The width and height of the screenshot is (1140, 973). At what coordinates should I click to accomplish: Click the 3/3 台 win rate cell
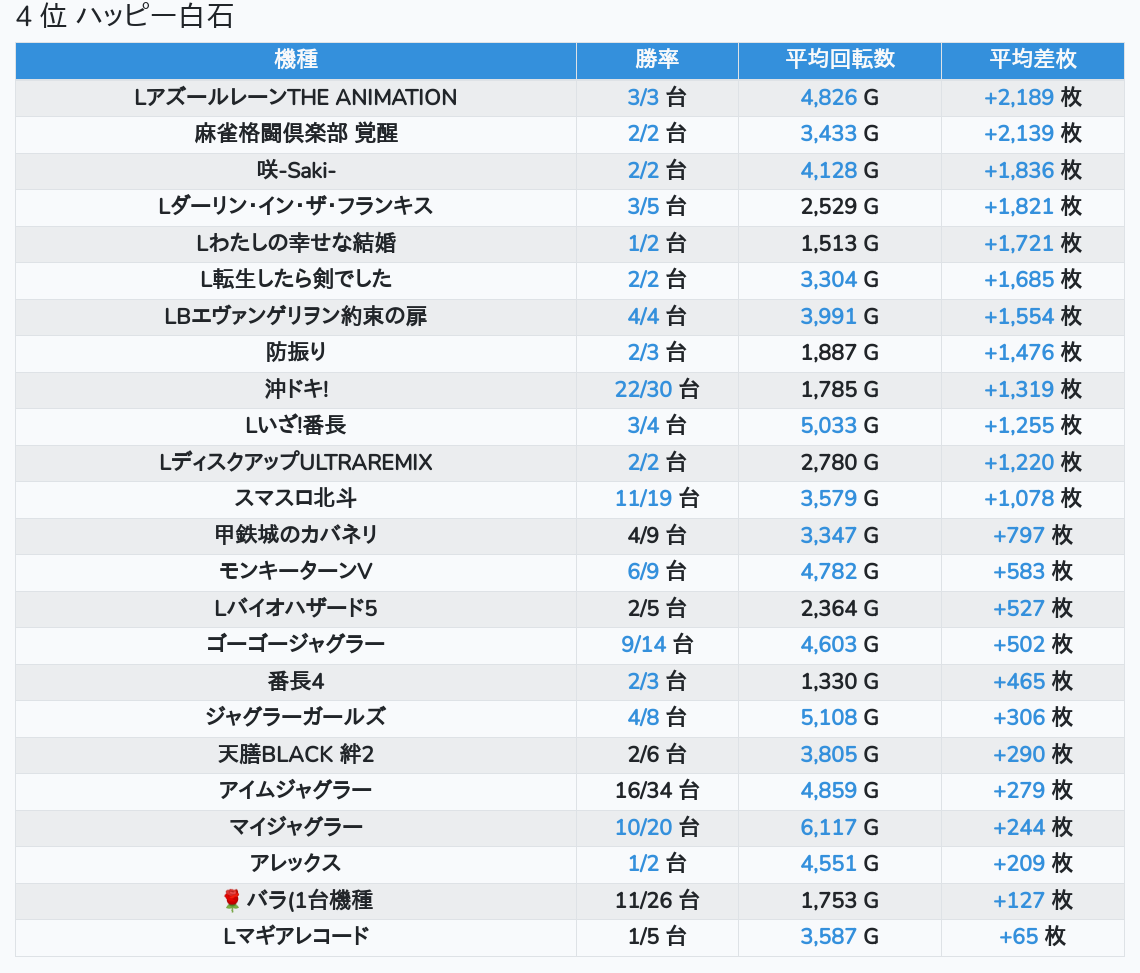pos(657,97)
